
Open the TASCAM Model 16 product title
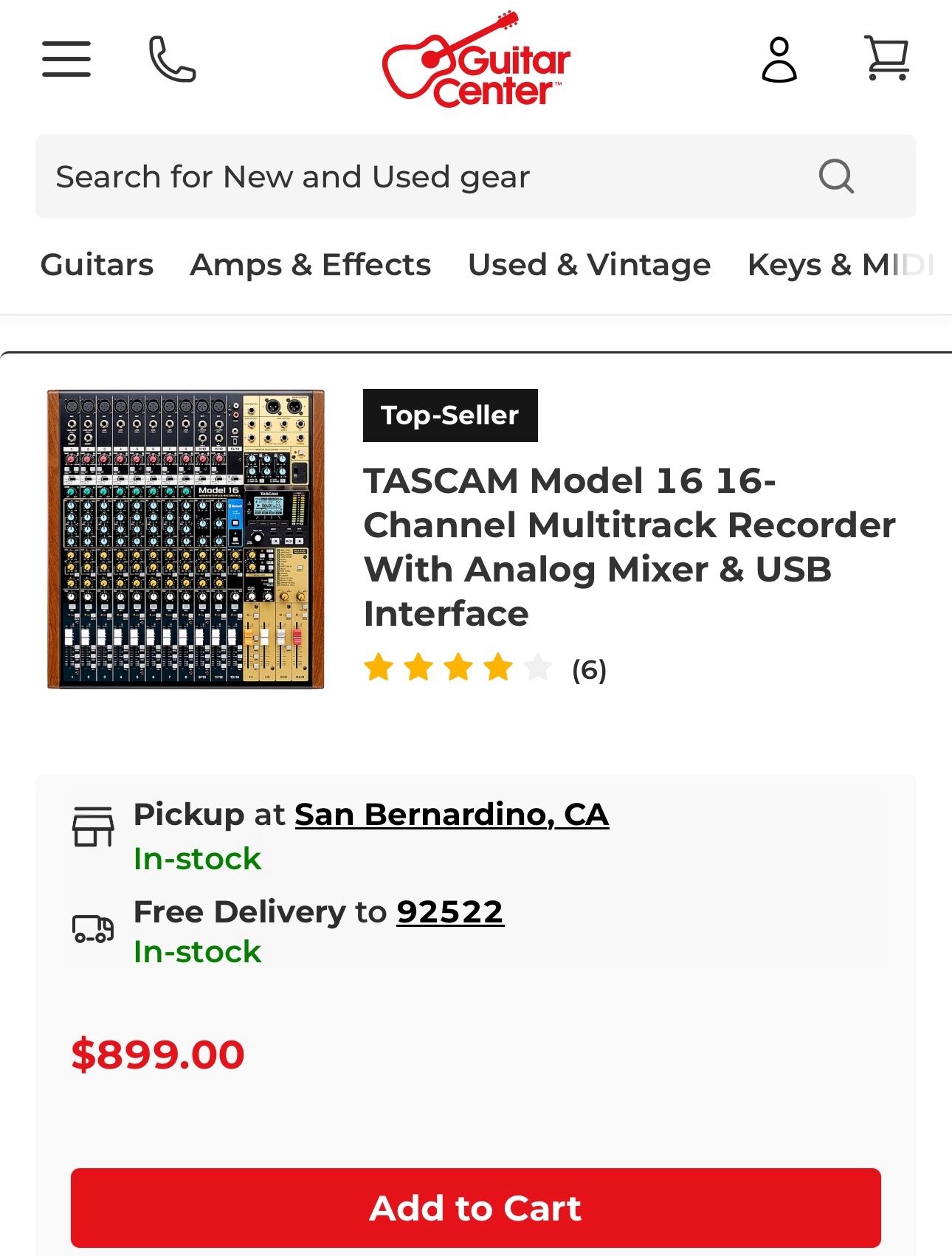tap(629, 547)
